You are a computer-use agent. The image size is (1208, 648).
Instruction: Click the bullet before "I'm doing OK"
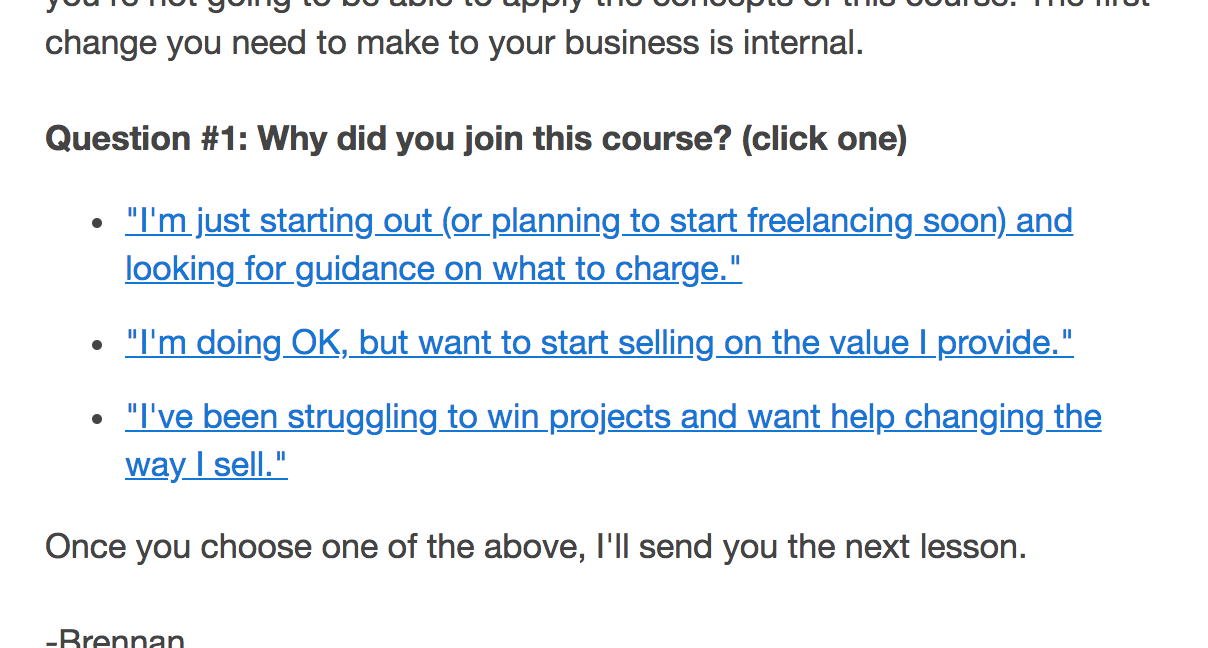(x=97, y=346)
